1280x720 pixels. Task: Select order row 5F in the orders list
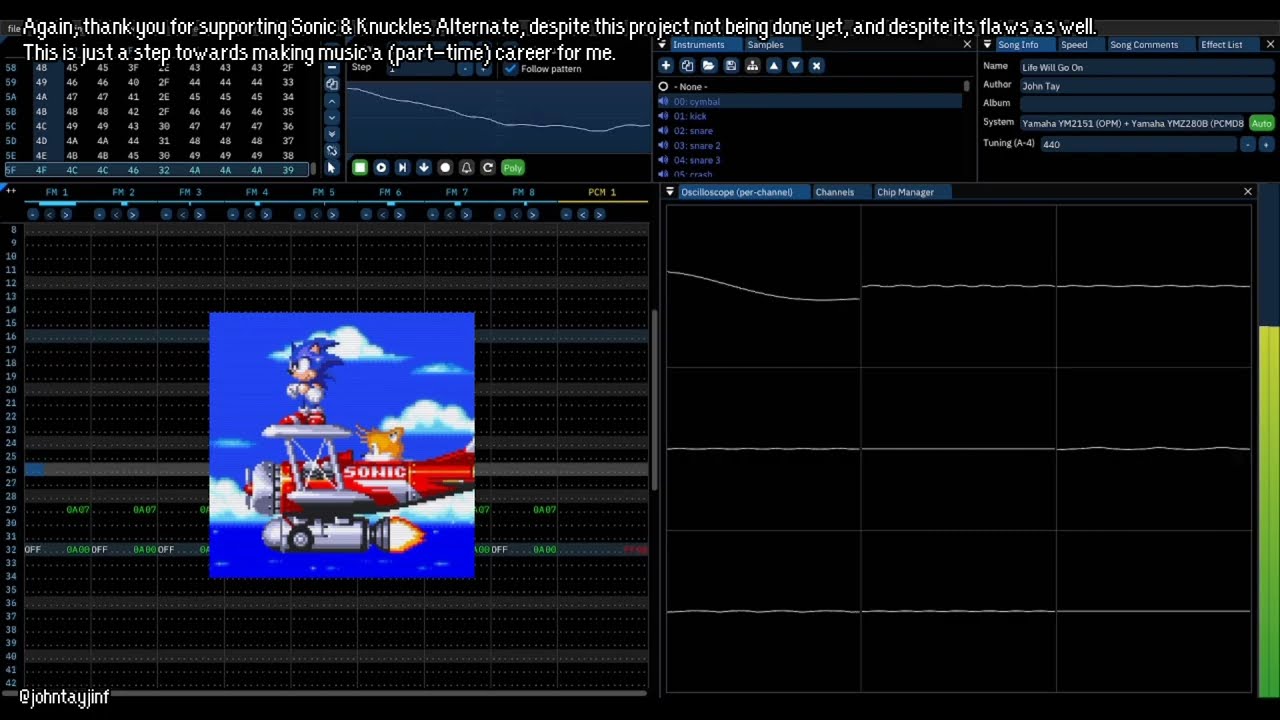tap(158, 170)
